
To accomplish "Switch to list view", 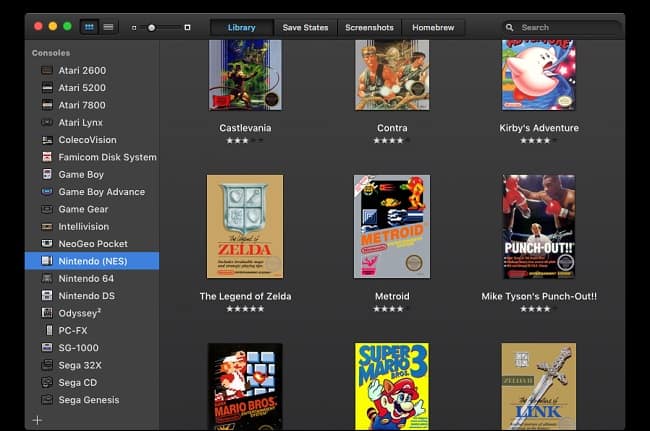I will click(108, 27).
